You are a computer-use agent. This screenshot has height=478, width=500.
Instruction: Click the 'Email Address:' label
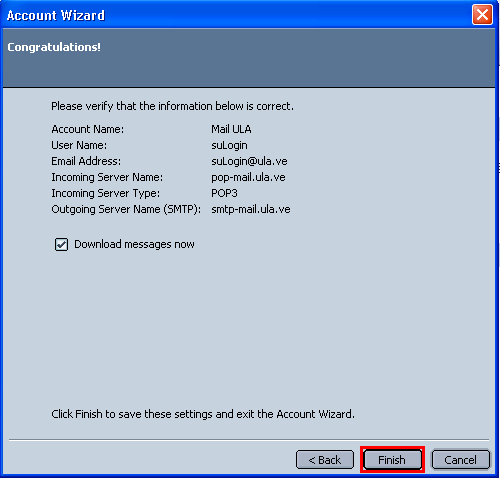click(86, 161)
